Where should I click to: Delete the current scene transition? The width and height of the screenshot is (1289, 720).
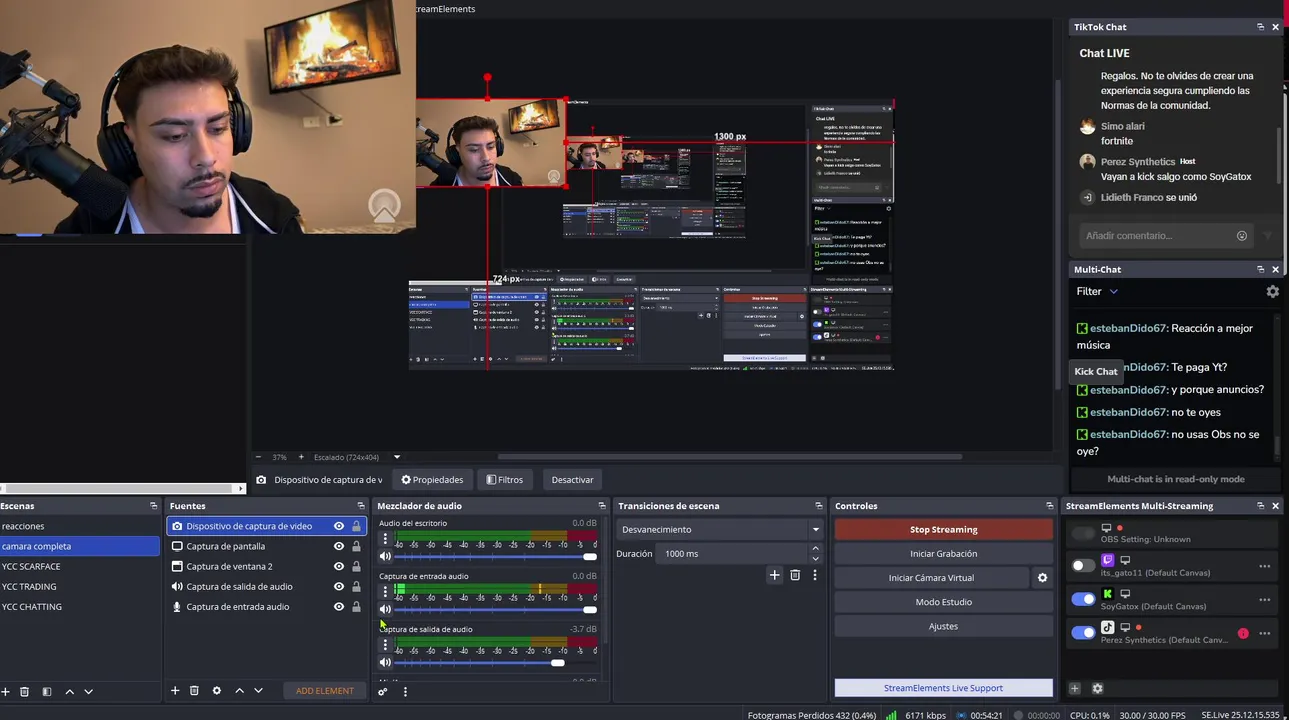pos(795,575)
